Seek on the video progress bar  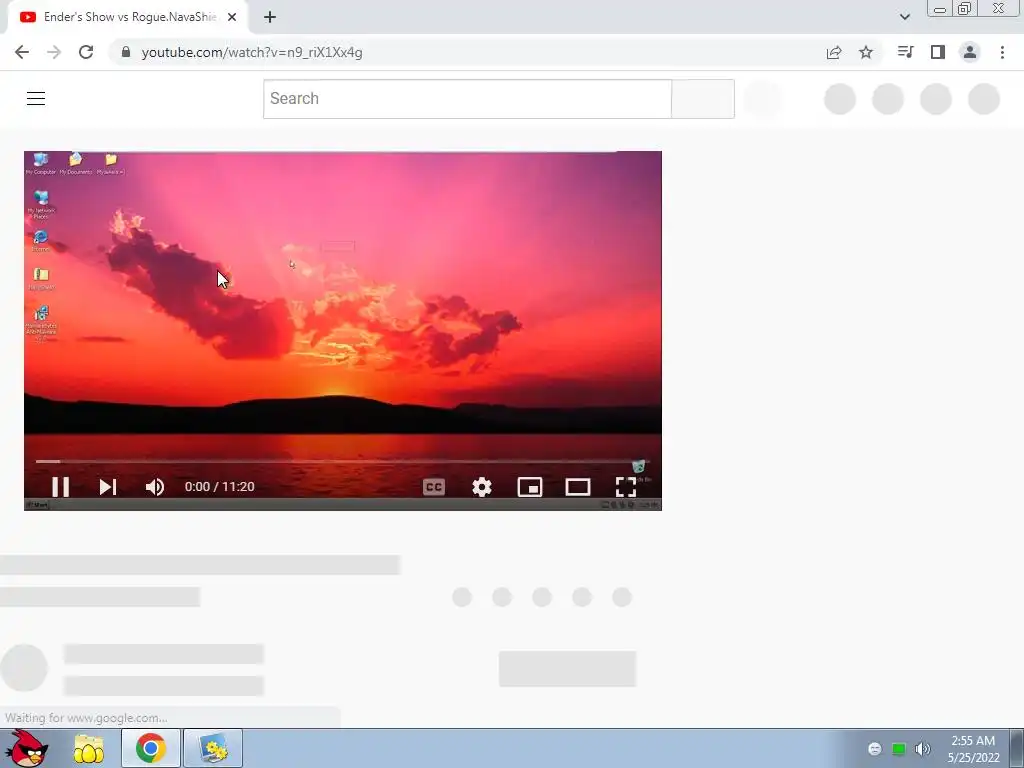pos(343,461)
